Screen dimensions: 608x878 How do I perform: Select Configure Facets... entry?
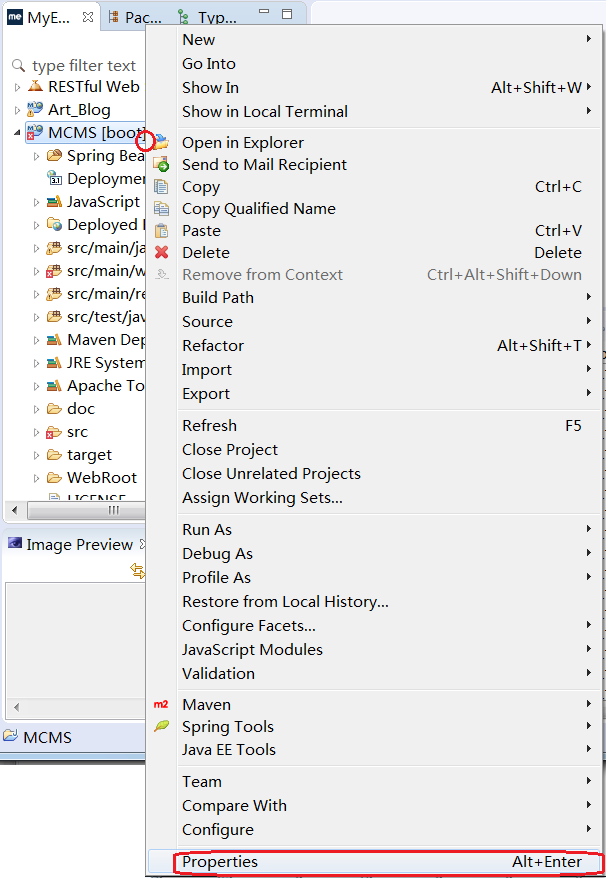tap(376, 625)
